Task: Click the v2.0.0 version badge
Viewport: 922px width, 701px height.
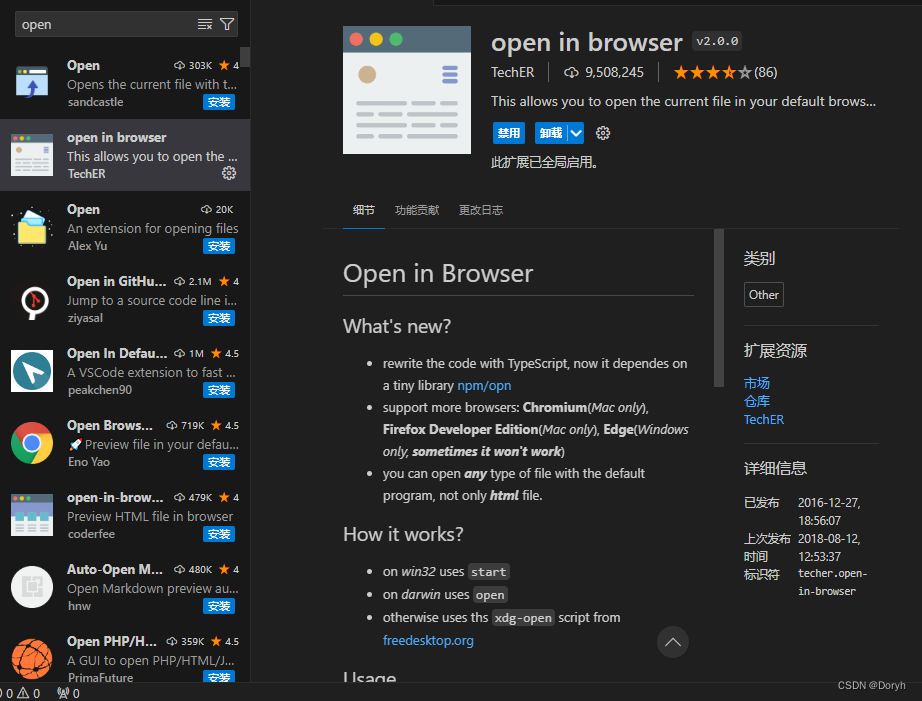Action: point(717,41)
